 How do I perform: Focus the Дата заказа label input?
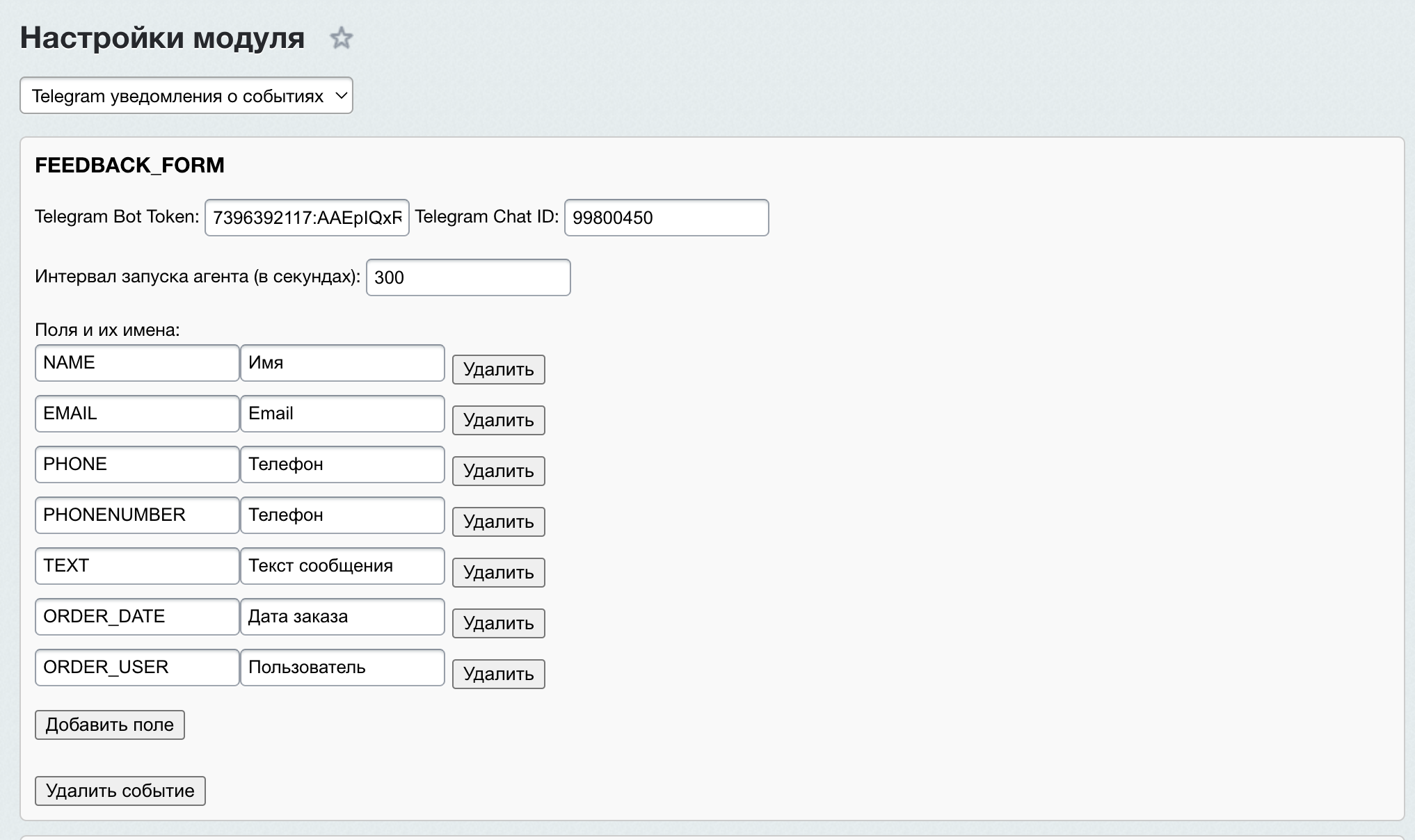(342, 617)
